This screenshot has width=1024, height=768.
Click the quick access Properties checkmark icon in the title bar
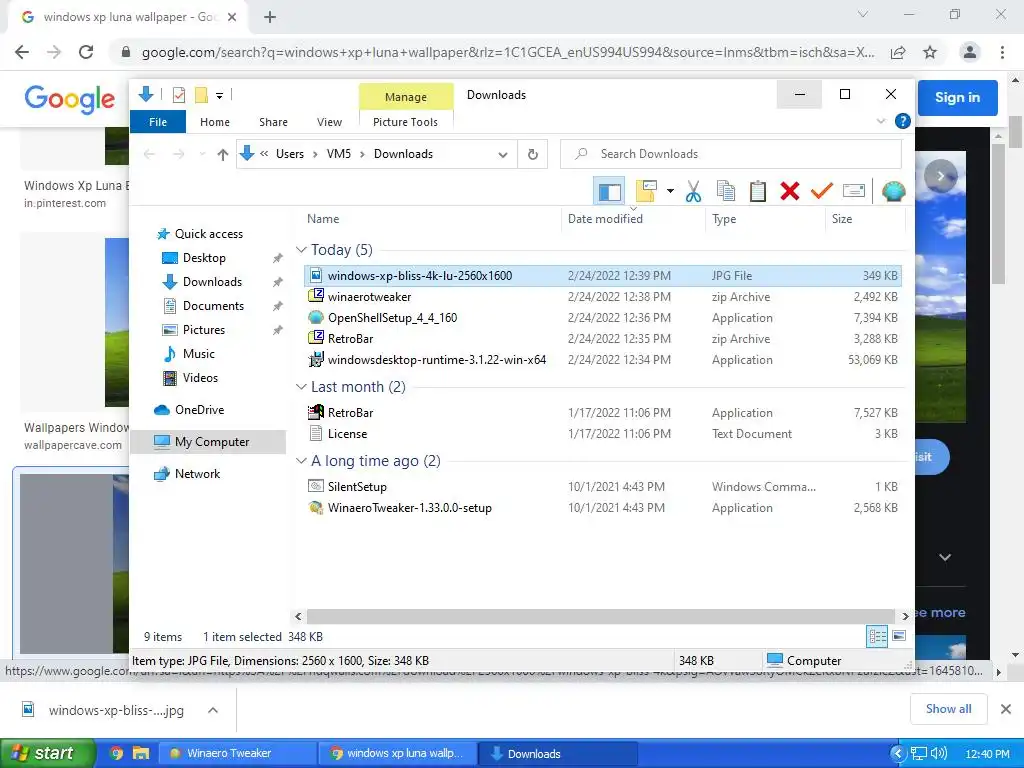click(178, 95)
